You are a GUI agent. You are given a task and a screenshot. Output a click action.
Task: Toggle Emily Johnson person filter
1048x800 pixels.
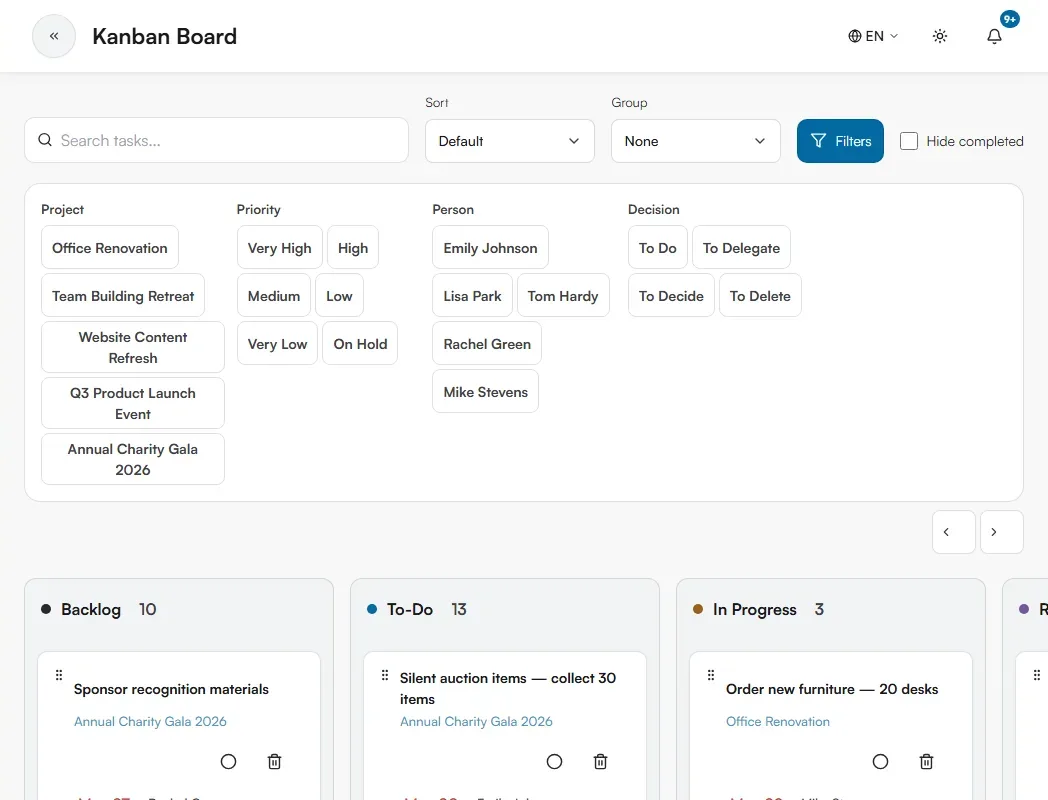[490, 248]
